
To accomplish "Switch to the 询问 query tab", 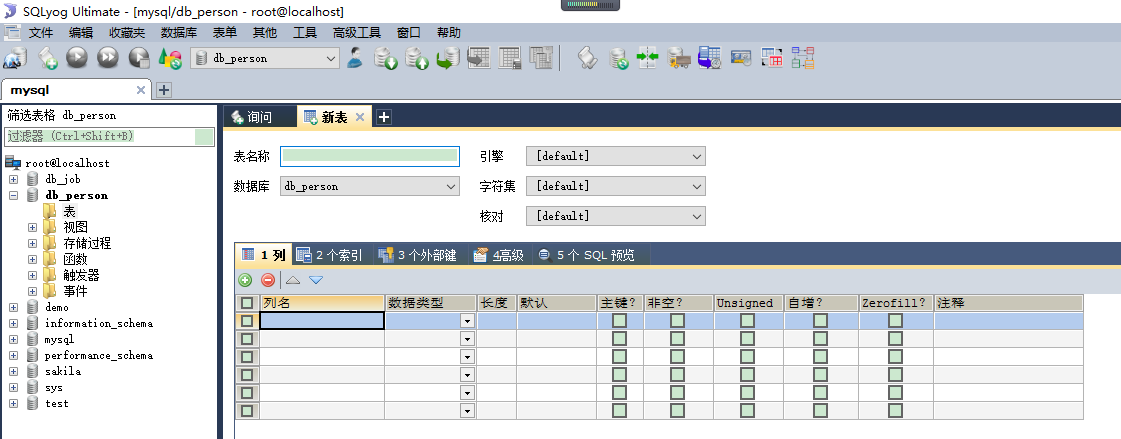I will point(260,117).
